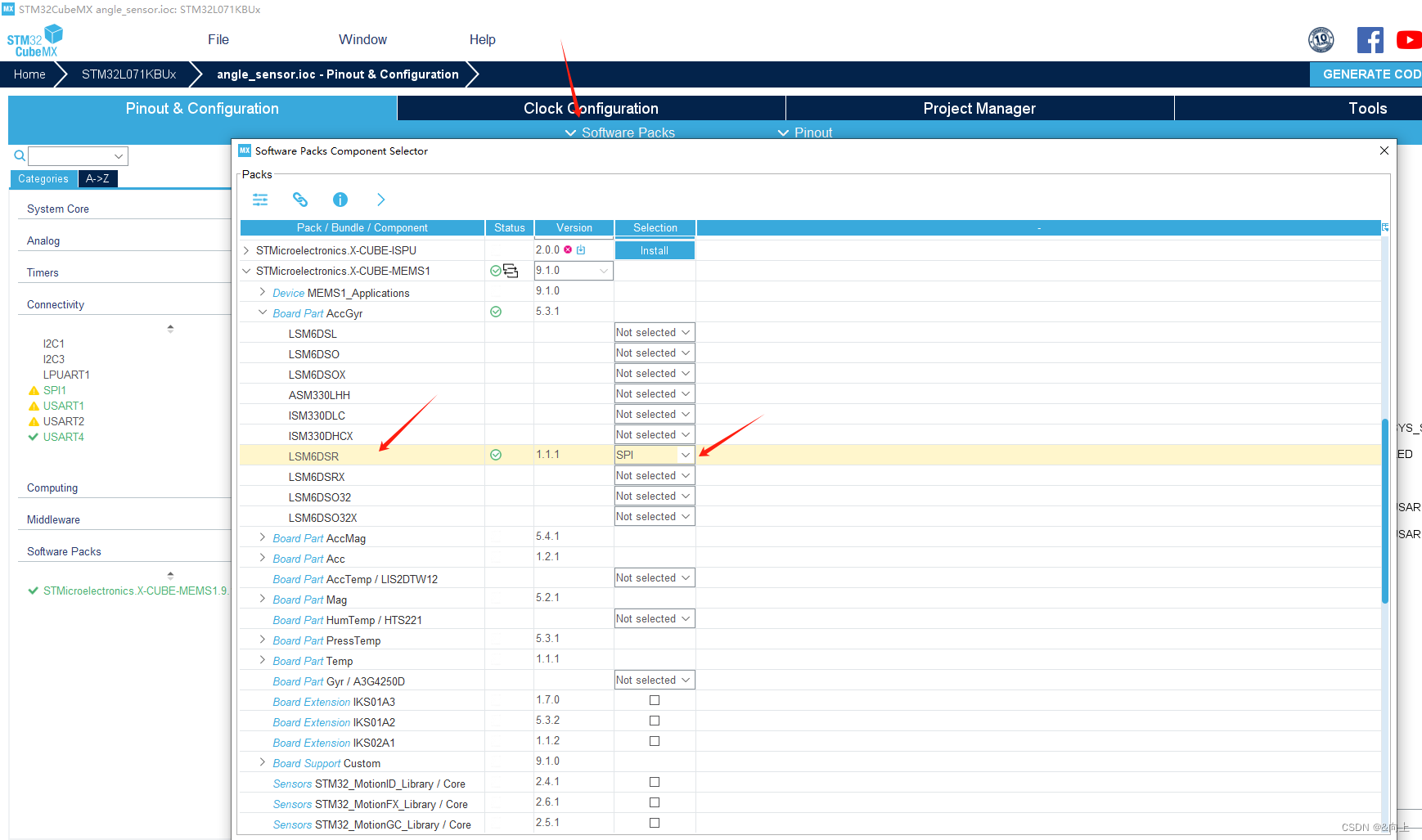
Task: Open the ST 10-year anniversary badge icon
Action: click(1321, 39)
